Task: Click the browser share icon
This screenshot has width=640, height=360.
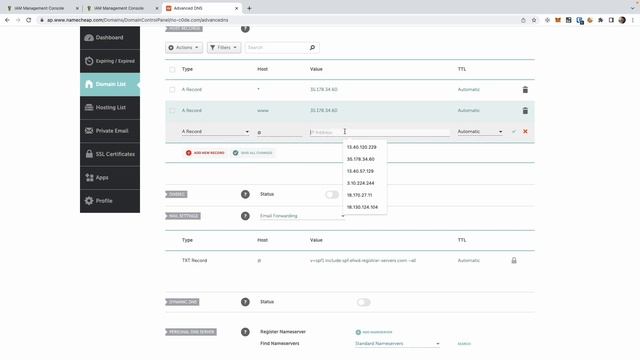Action: click(x=523, y=20)
